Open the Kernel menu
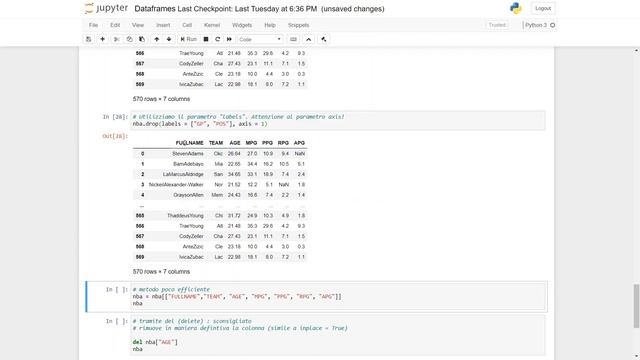640x360 pixels. click(x=212, y=25)
